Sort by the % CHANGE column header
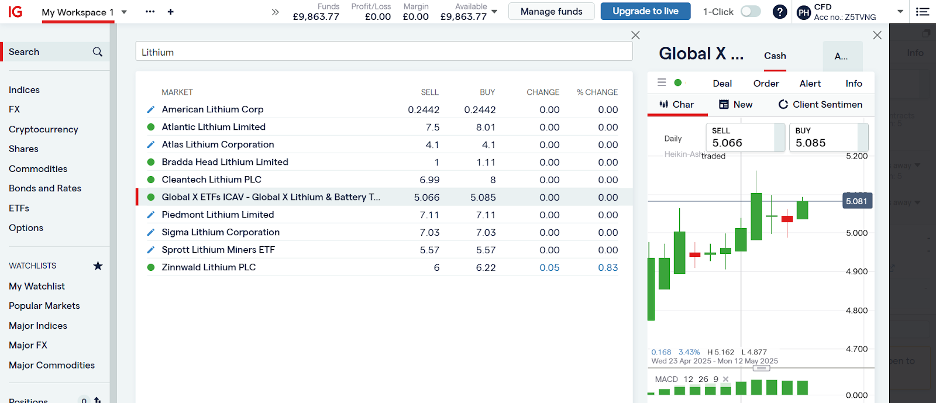The image size is (936, 404). click(597, 92)
